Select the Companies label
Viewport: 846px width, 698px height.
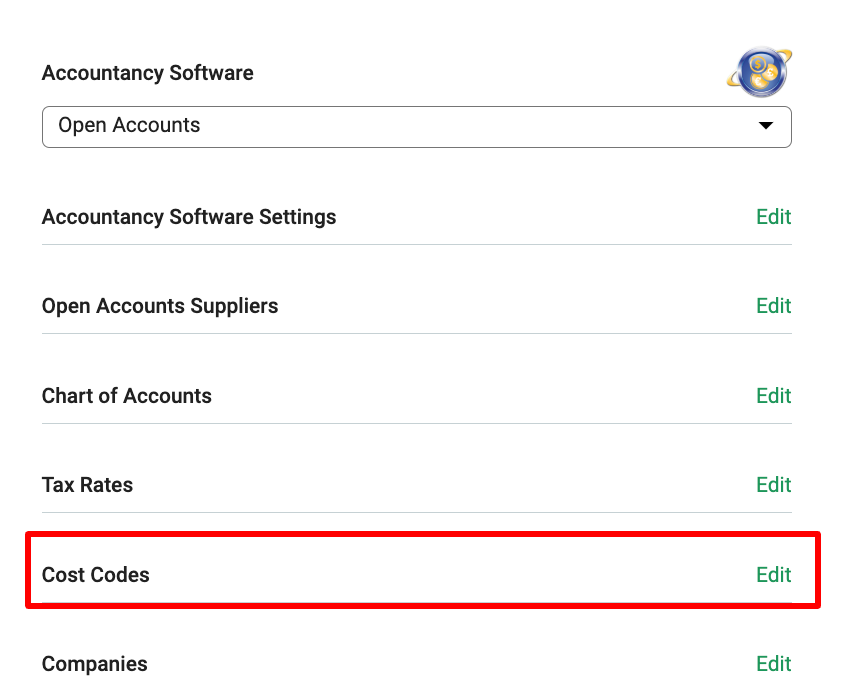(94, 664)
